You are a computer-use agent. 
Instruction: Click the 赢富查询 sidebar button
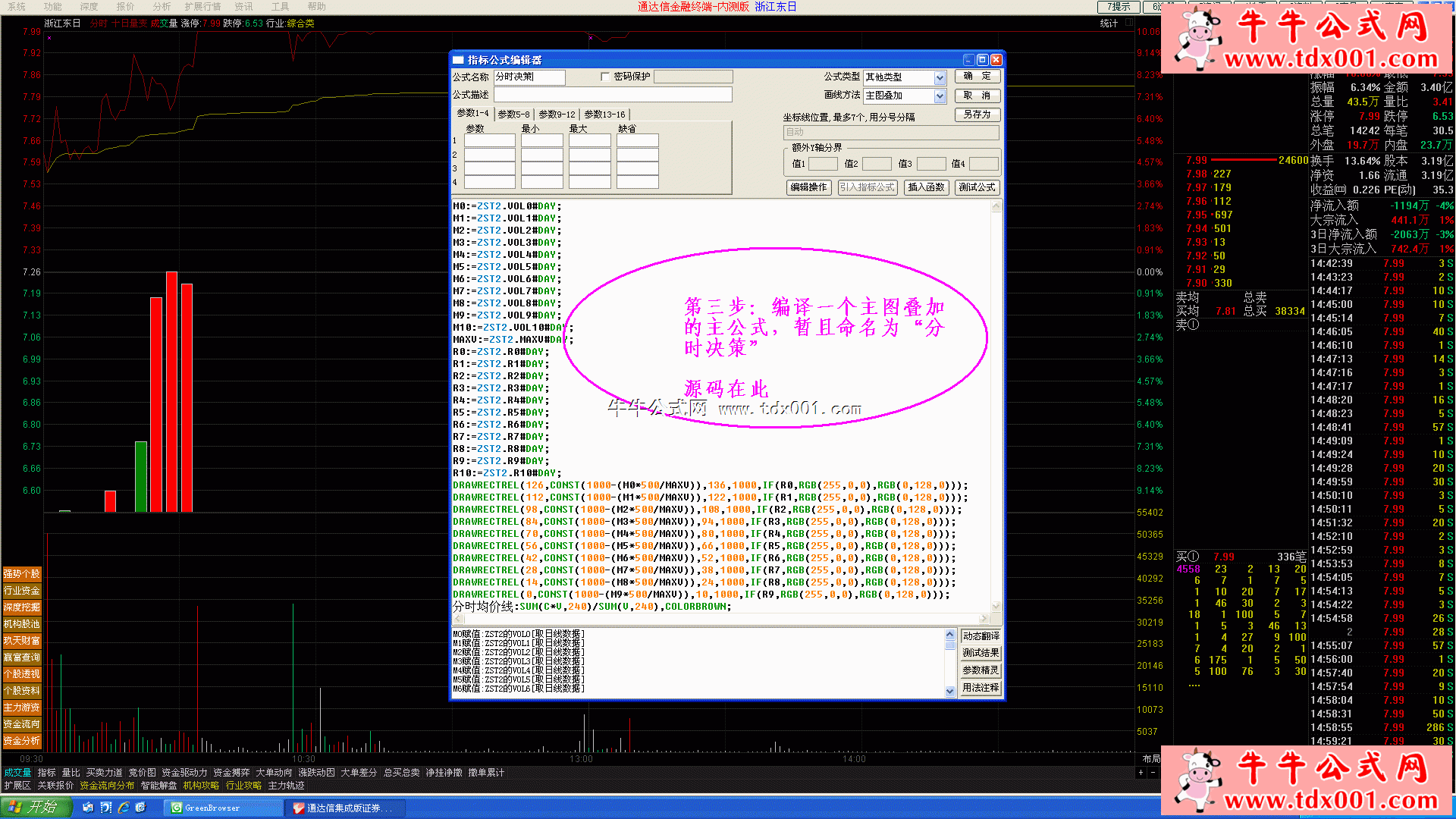[x=22, y=657]
